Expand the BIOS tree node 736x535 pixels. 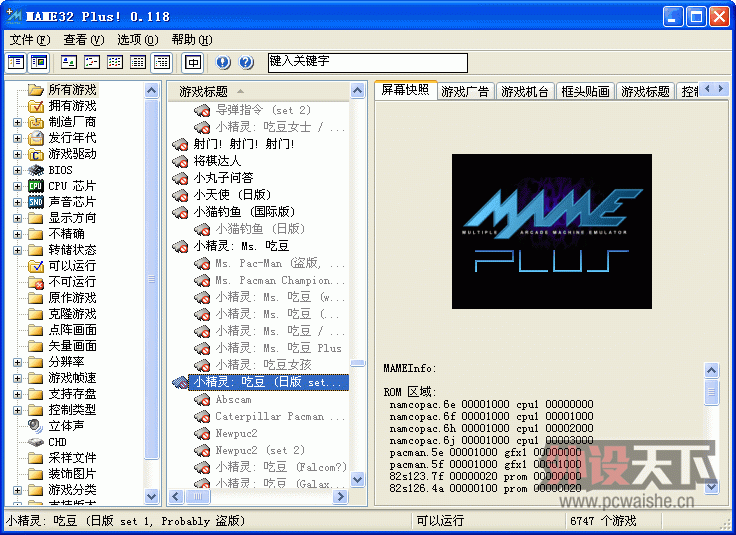coord(17,170)
